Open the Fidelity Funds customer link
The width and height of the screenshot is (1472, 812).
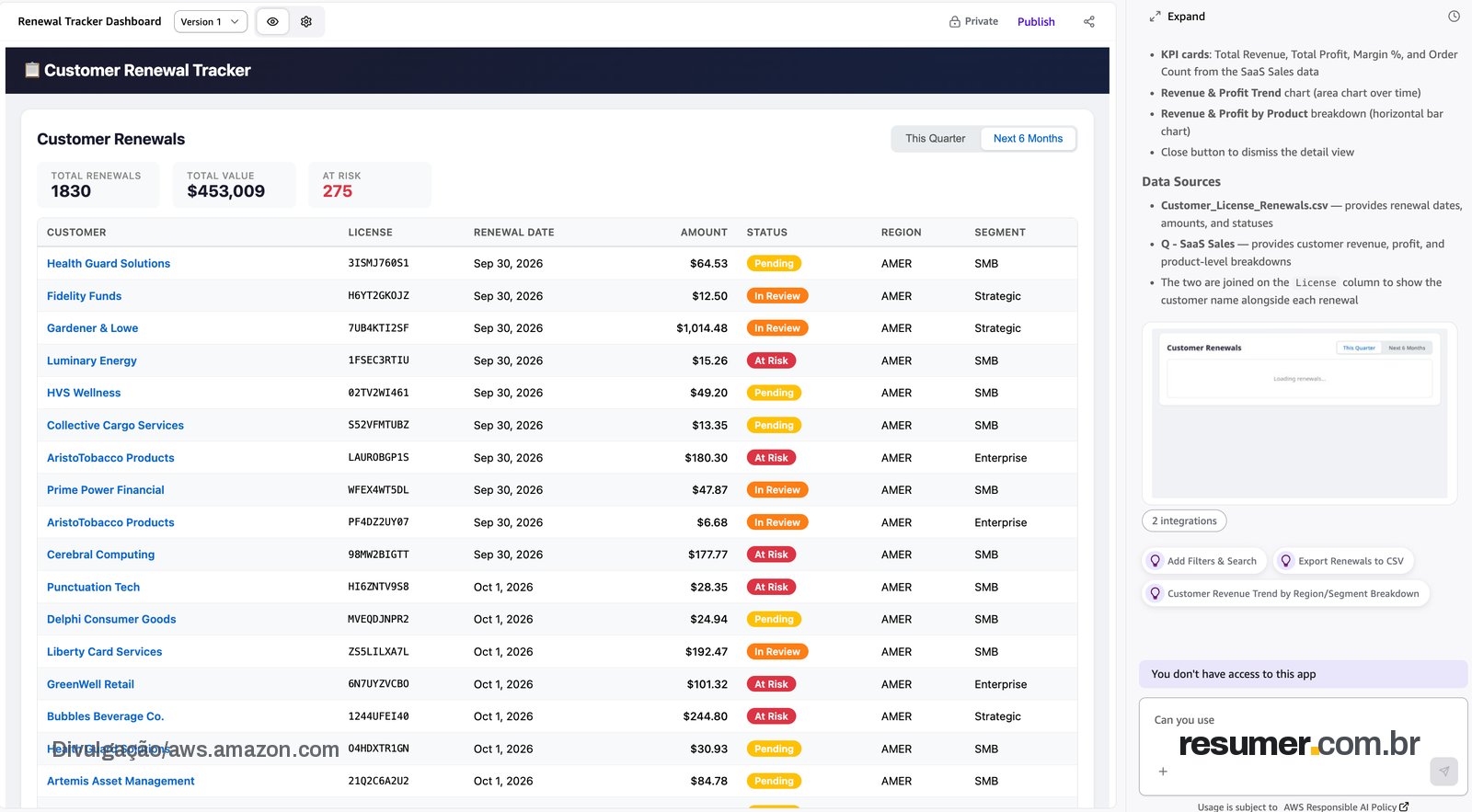point(84,296)
